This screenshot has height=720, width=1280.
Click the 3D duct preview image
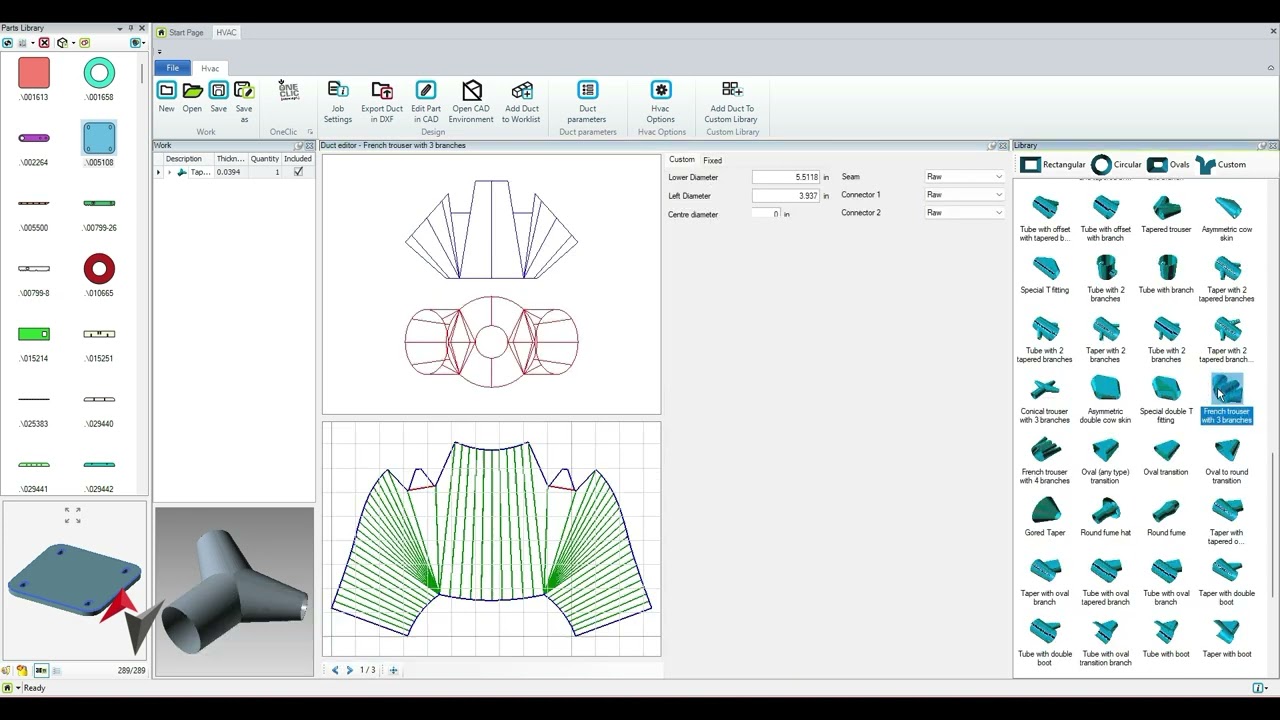coord(234,591)
